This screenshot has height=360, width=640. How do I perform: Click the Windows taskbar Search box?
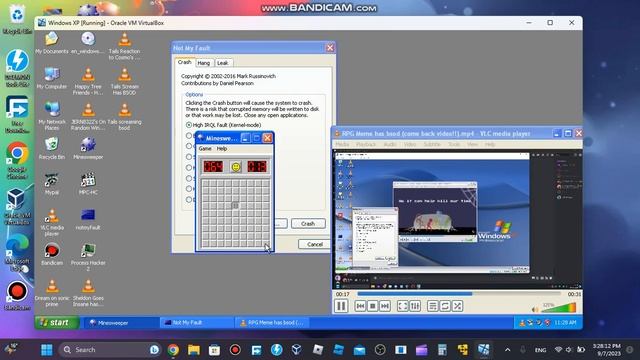coord(110,350)
